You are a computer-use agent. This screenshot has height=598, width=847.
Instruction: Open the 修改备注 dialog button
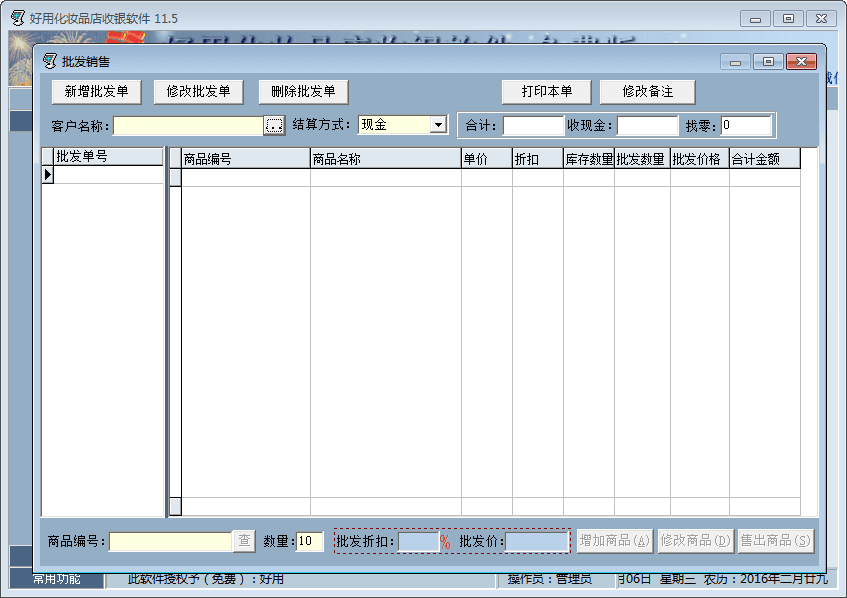point(647,92)
